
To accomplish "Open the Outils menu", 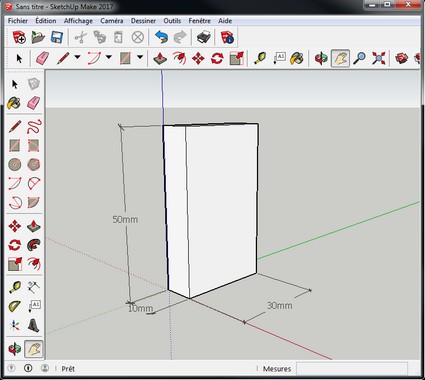I will pos(172,21).
